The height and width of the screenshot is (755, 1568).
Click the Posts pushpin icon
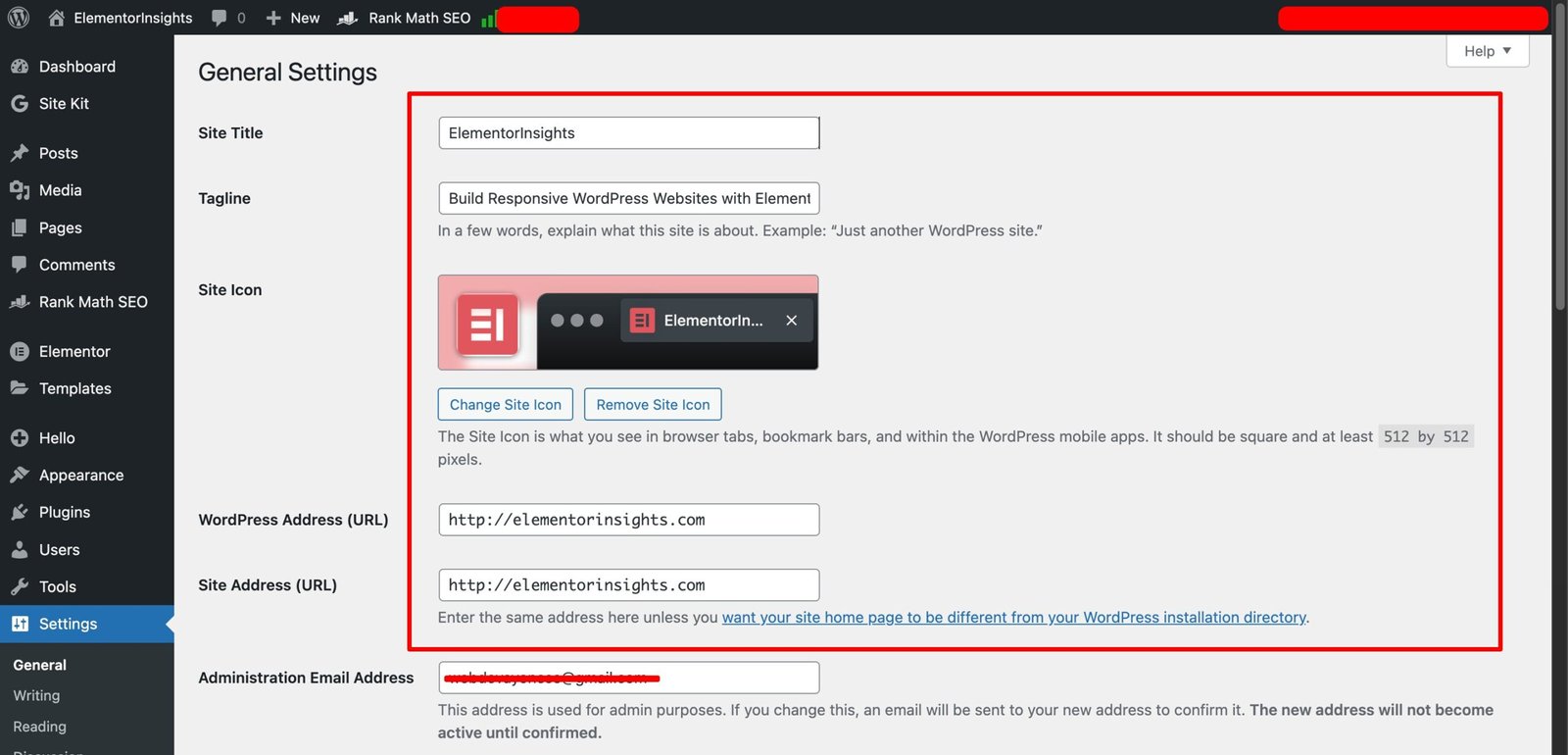tap(20, 153)
